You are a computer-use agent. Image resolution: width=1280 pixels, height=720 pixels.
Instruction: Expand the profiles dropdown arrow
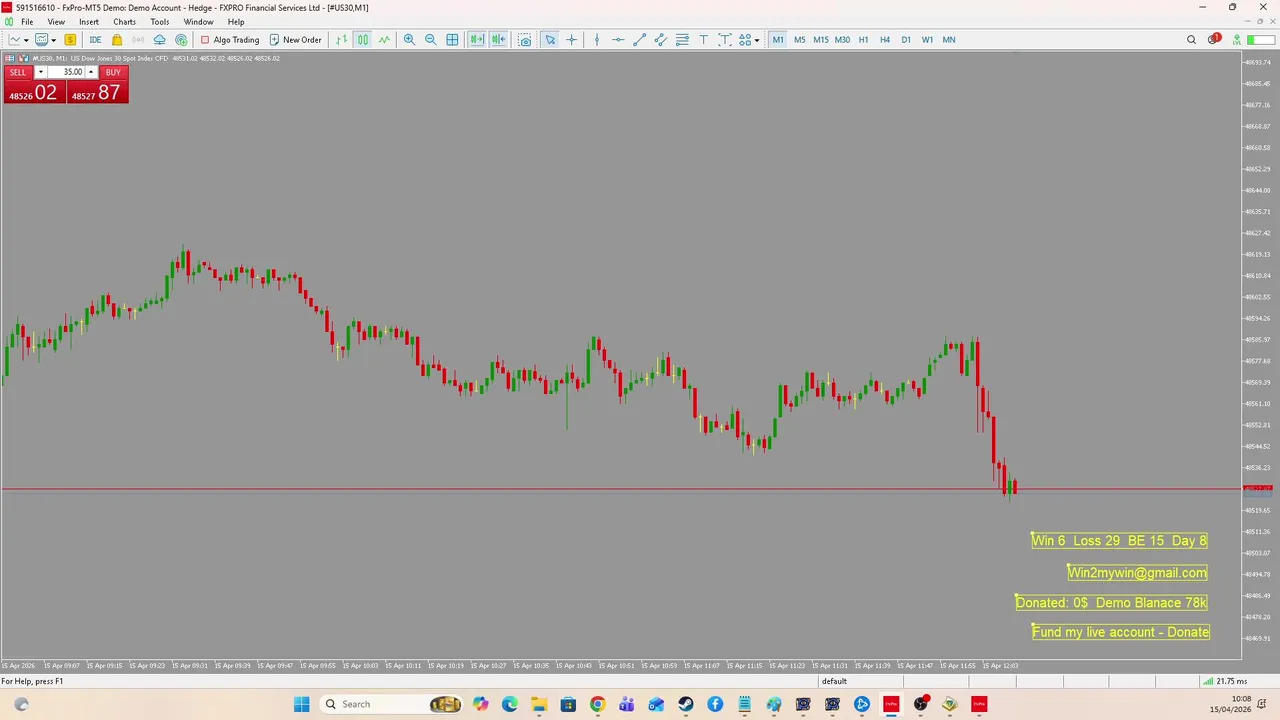click(x=53, y=40)
